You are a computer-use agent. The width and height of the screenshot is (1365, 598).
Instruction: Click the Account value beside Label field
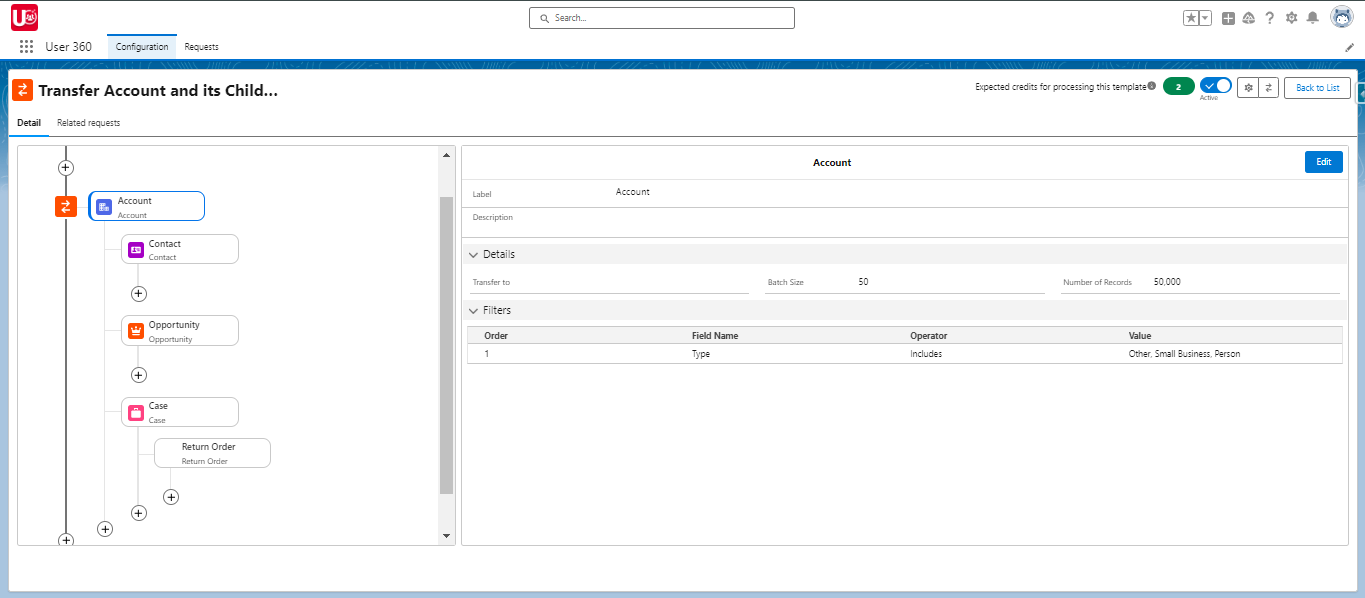click(633, 192)
